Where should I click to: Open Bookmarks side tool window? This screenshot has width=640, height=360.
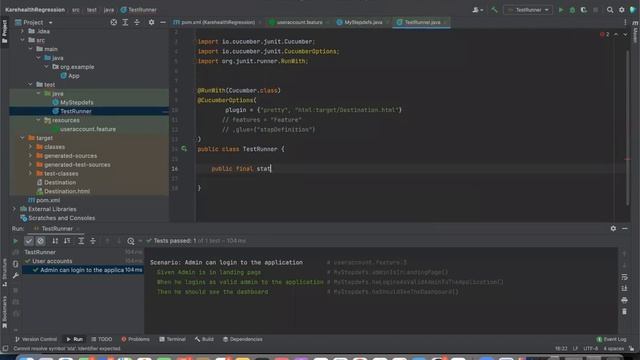(4, 312)
